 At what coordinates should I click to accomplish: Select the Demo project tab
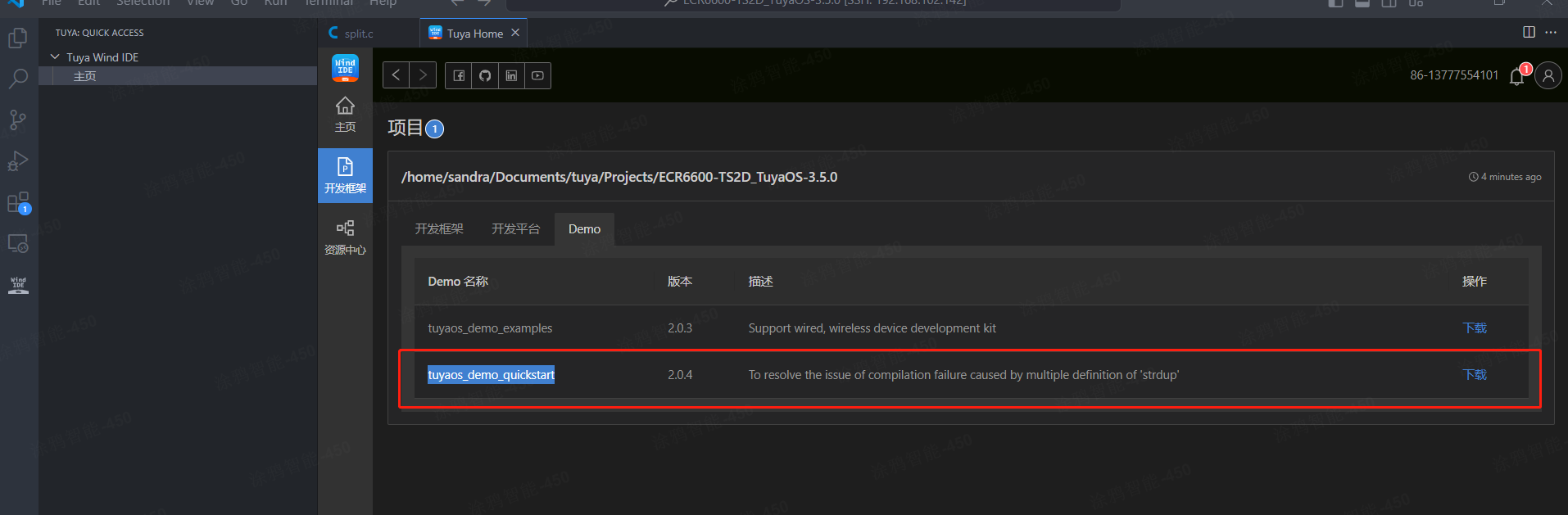pos(585,228)
